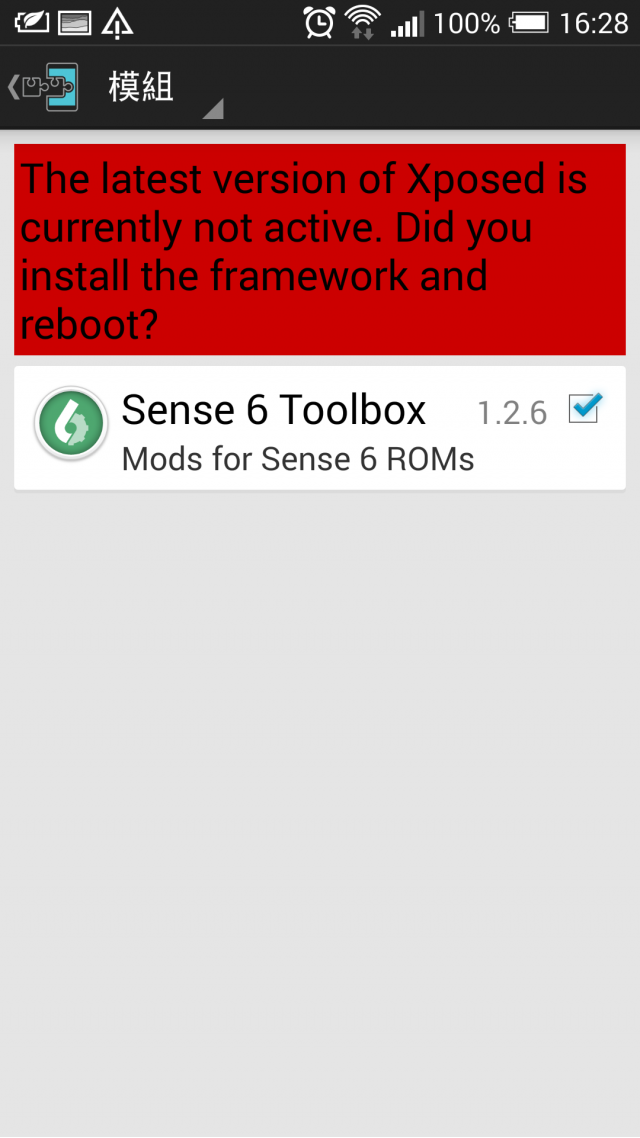This screenshot has width=640, height=1138.
Task: Tap the 16:28 clock in status bar
Action: [594, 23]
